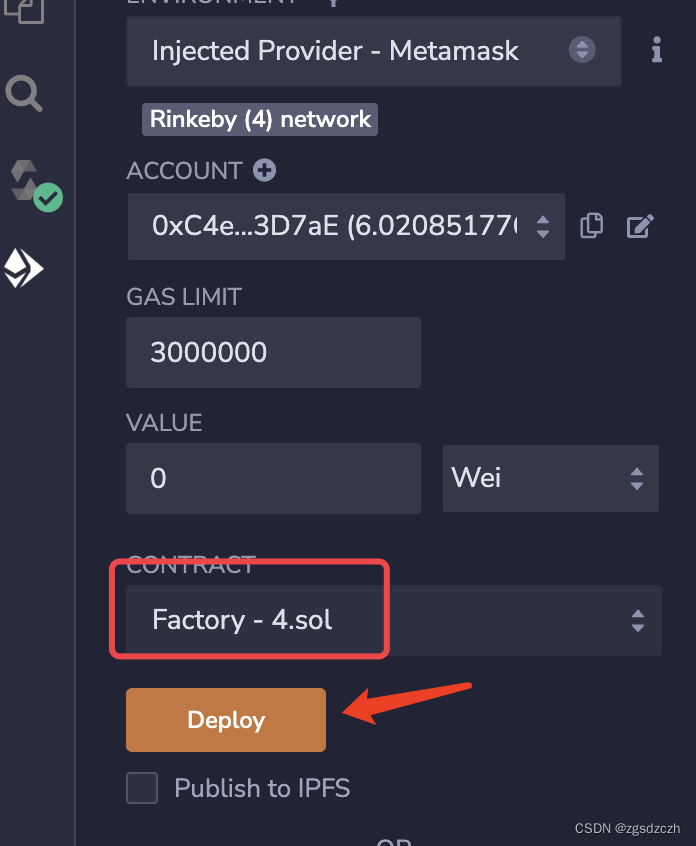Click the environment info icon
The image size is (696, 846).
(656, 49)
